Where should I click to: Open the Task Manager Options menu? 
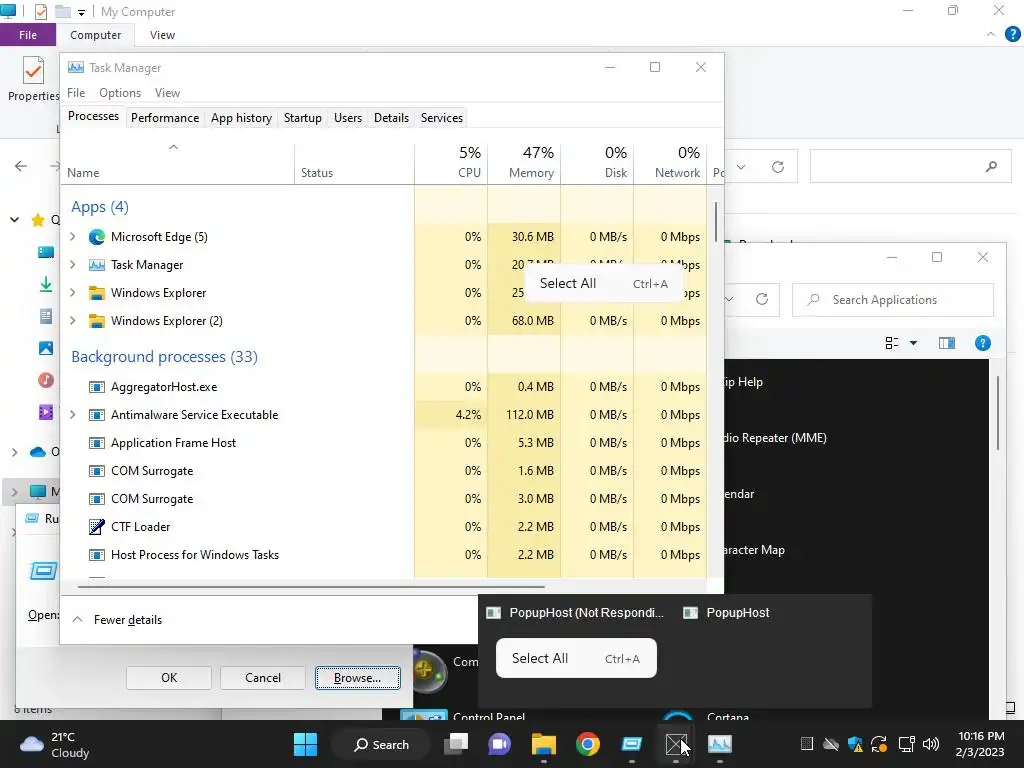click(120, 93)
